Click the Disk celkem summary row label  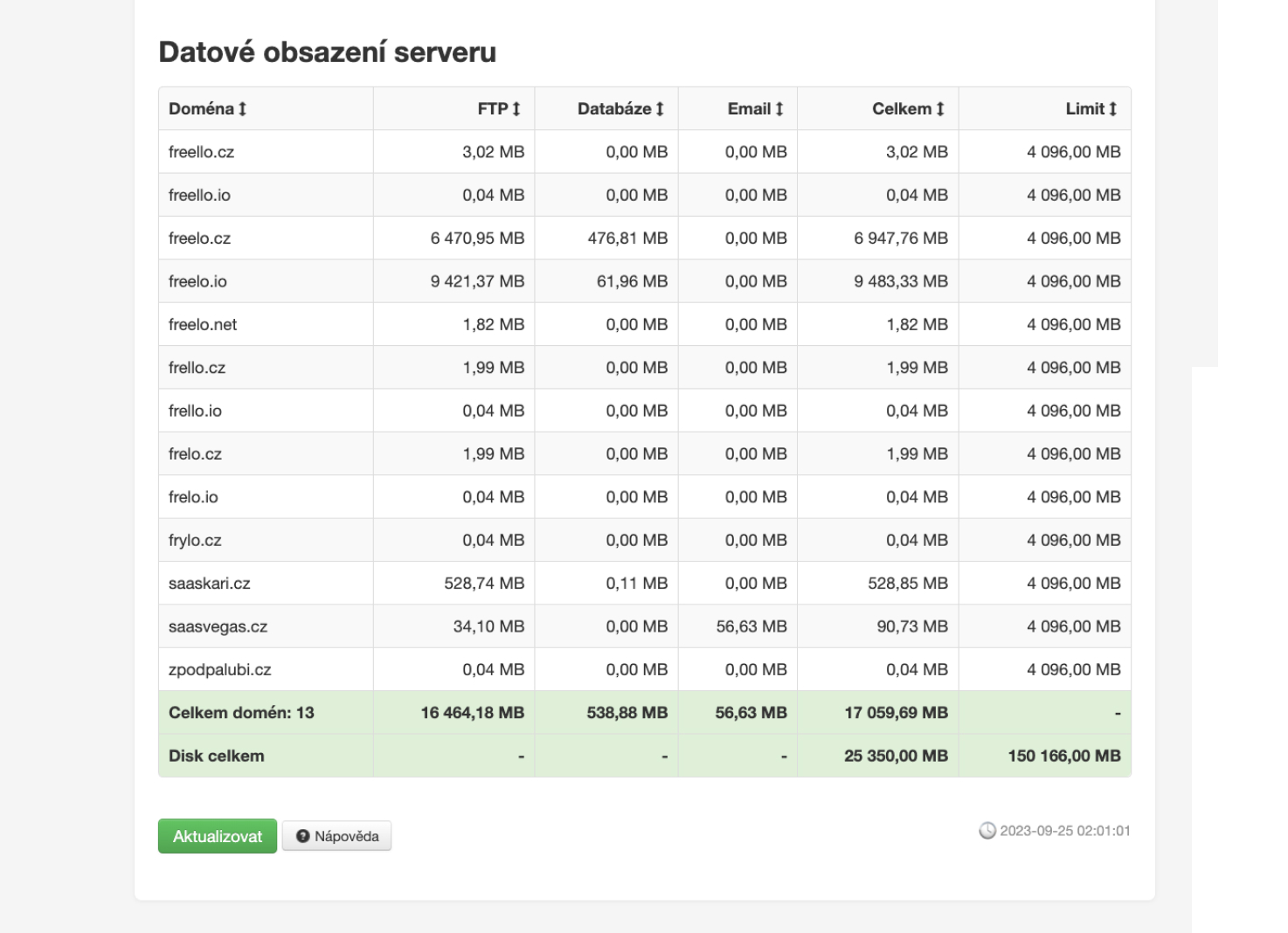point(216,756)
